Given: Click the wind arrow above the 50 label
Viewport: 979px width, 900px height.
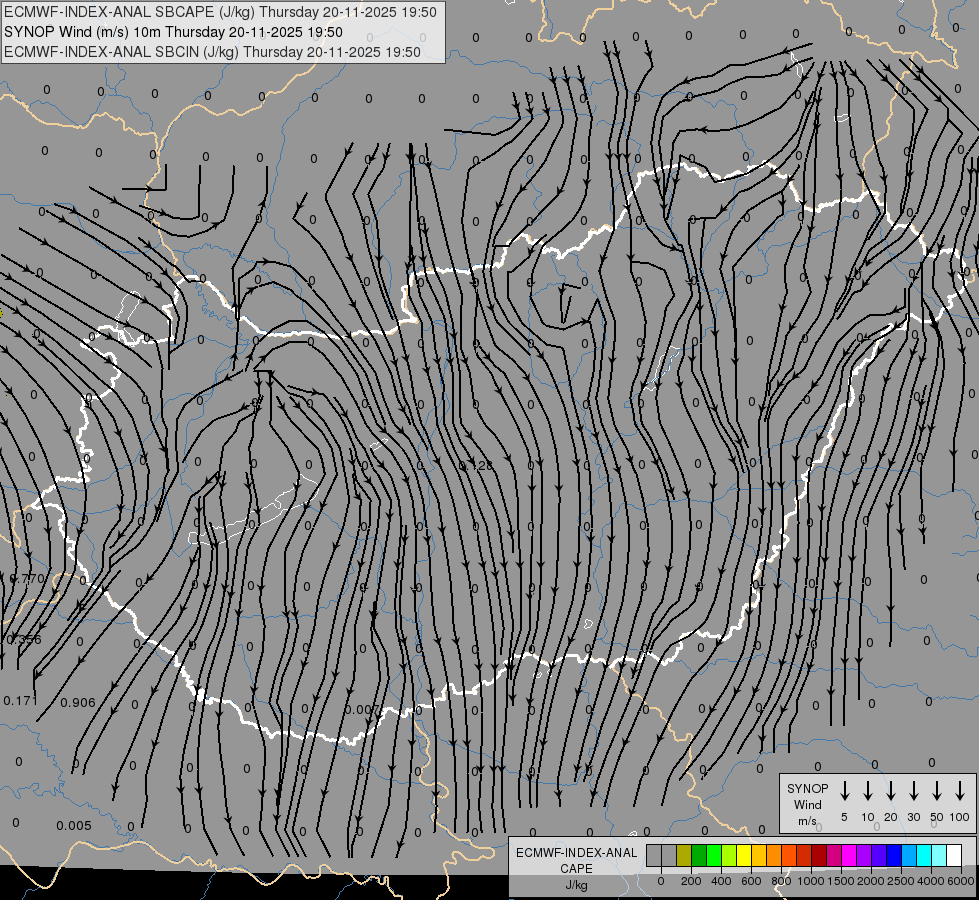Looking at the screenshot, I should (937, 790).
